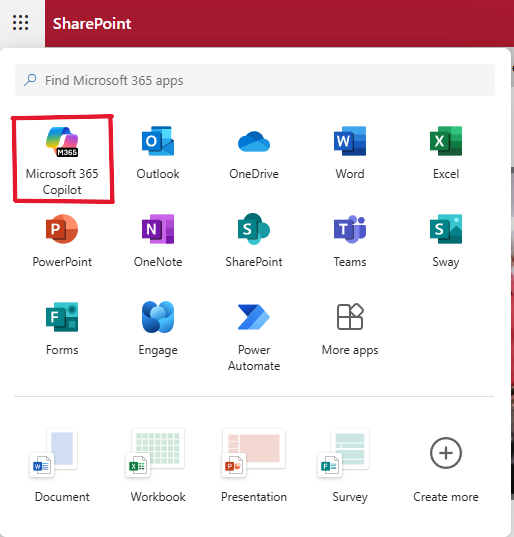Image resolution: width=514 pixels, height=537 pixels.
Task: Click the search magnifier icon
Action: 30,80
